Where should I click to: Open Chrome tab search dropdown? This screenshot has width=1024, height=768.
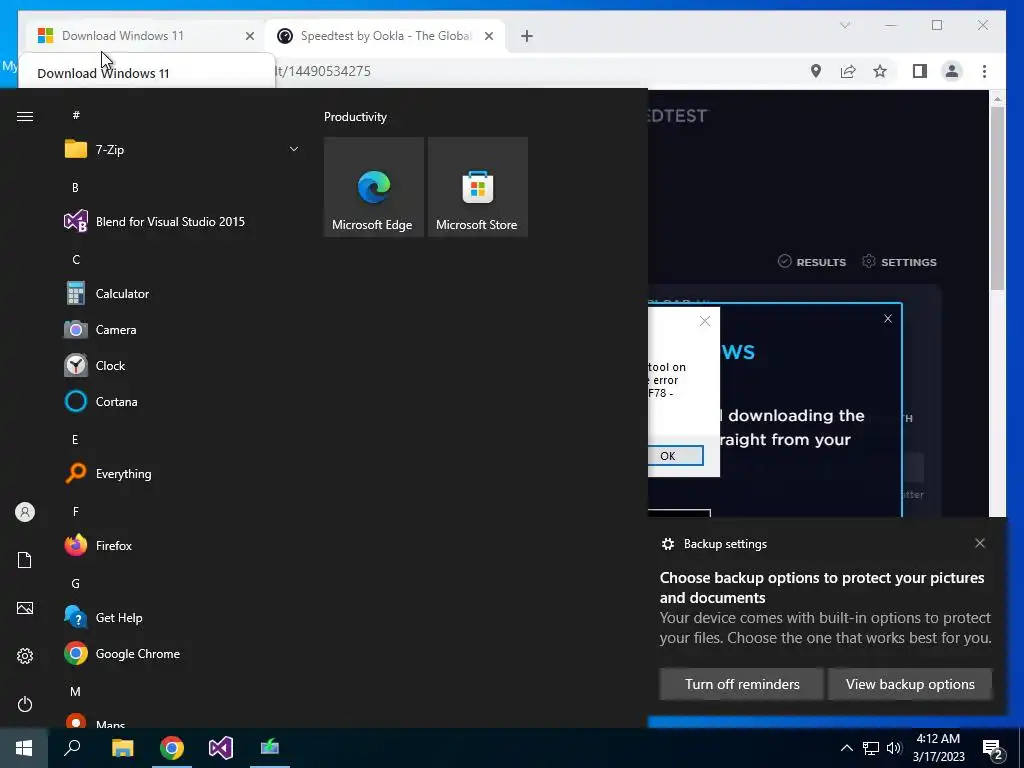coord(844,25)
